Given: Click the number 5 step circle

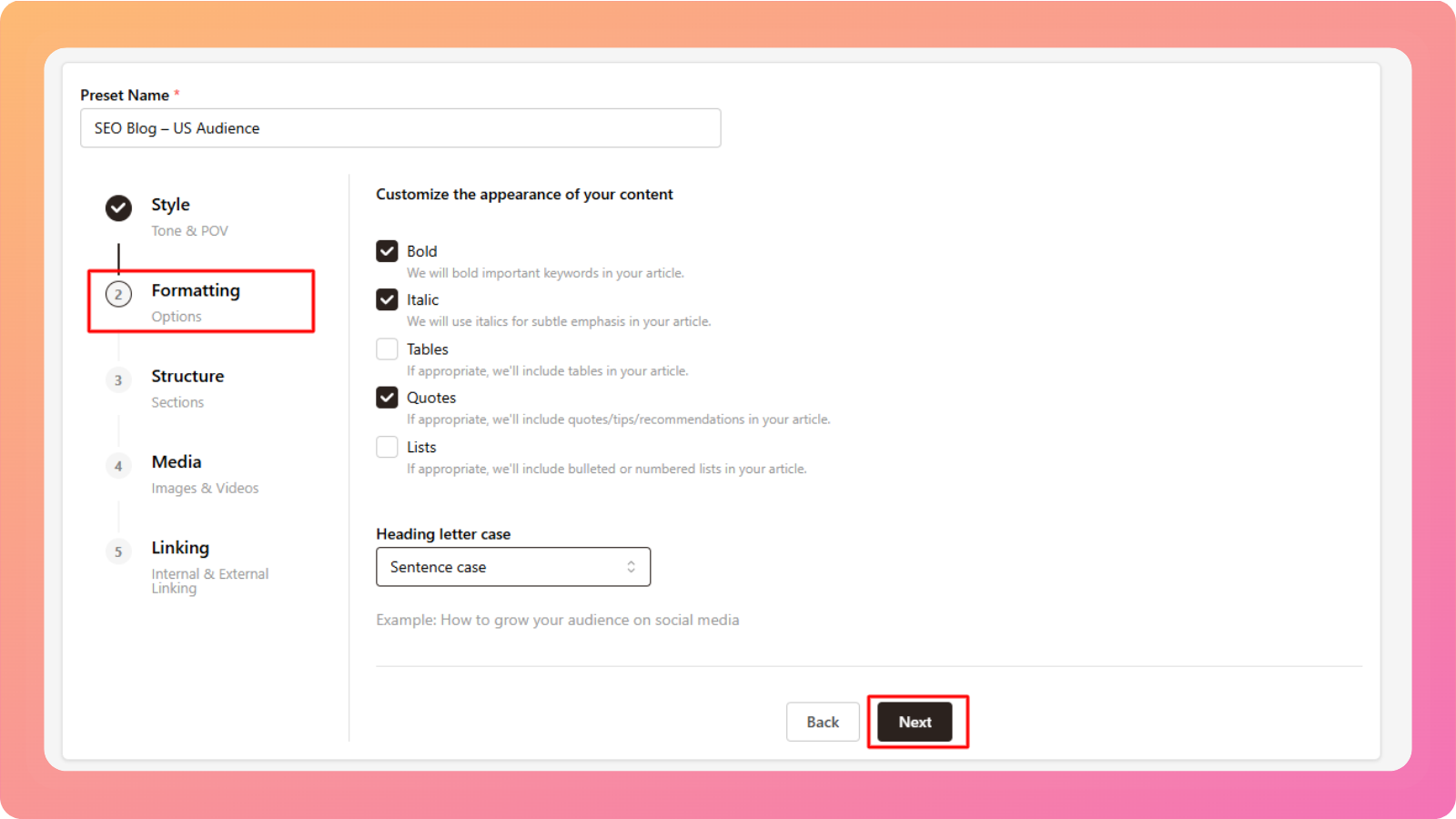Looking at the screenshot, I should (x=118, y=551).
